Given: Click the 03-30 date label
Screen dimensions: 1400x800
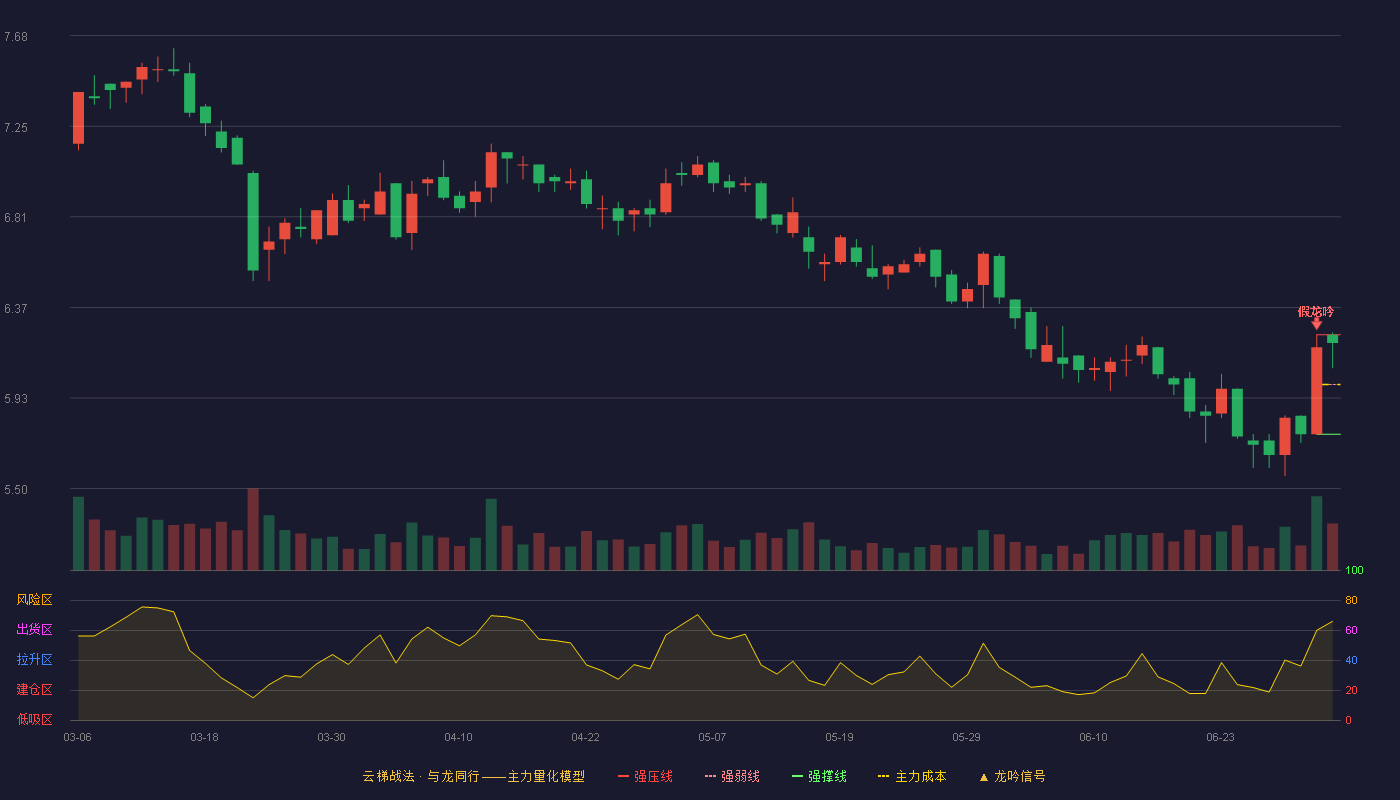Looking at the screenshot, I should point(331,737).
